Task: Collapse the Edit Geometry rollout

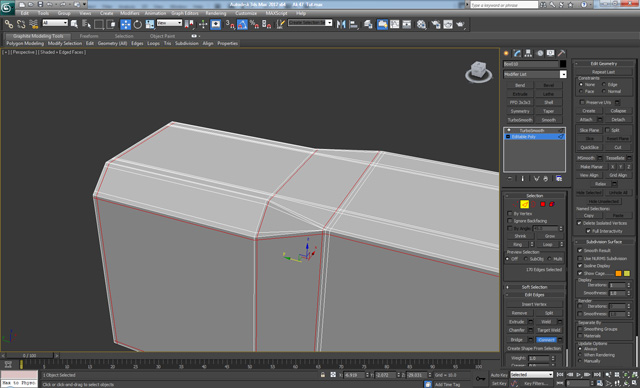Action: tap(604, 64)
